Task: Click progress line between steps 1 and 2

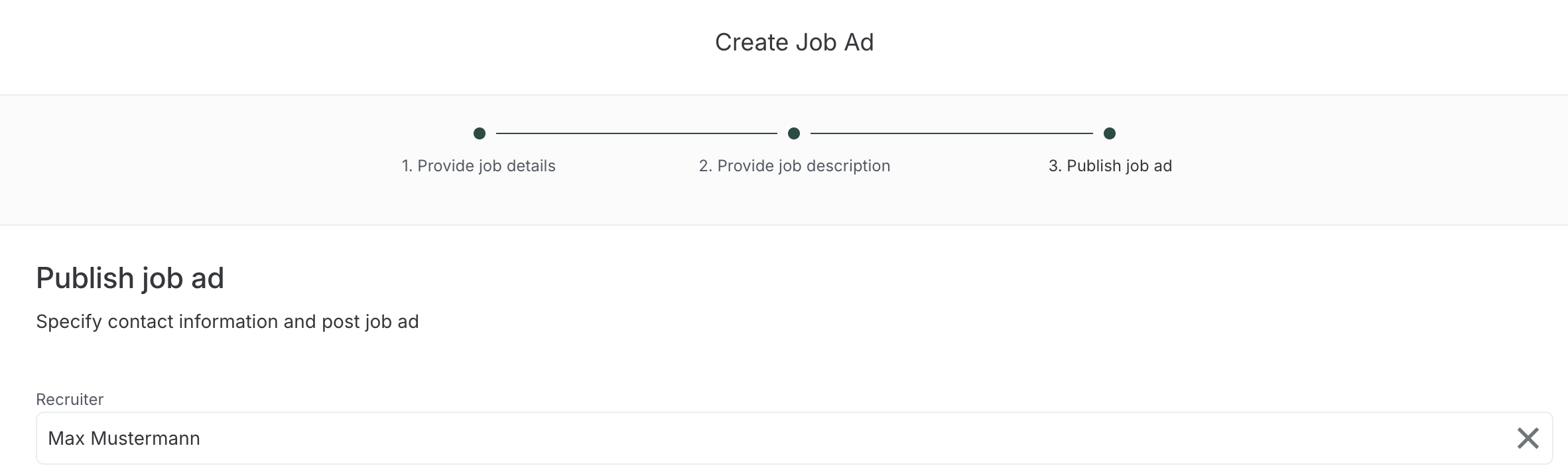Action: (x=637, y=133)
